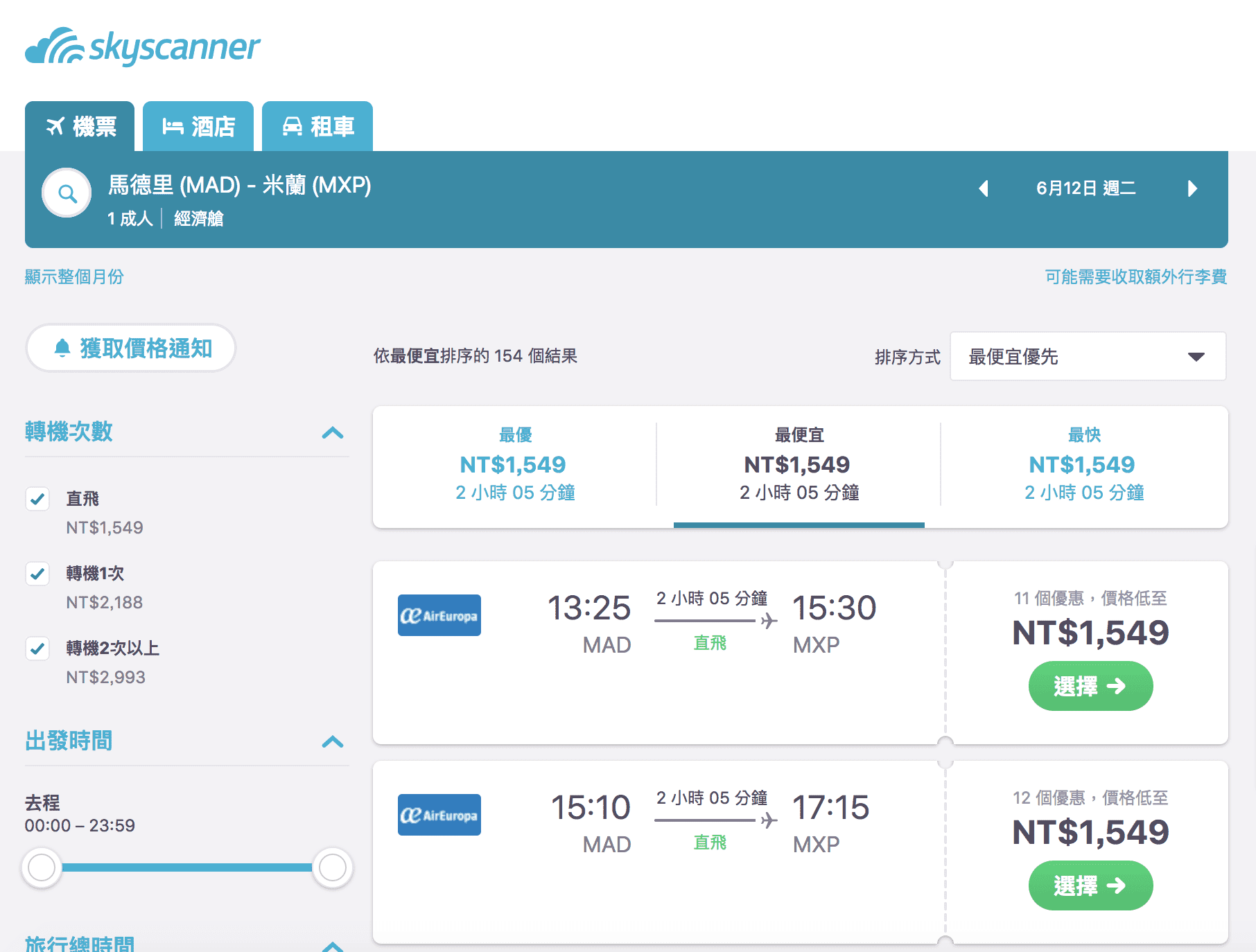Click 12 個優惠，價格低至 text
This screenshot has height=952, width=1256.
click(1090, 797)
